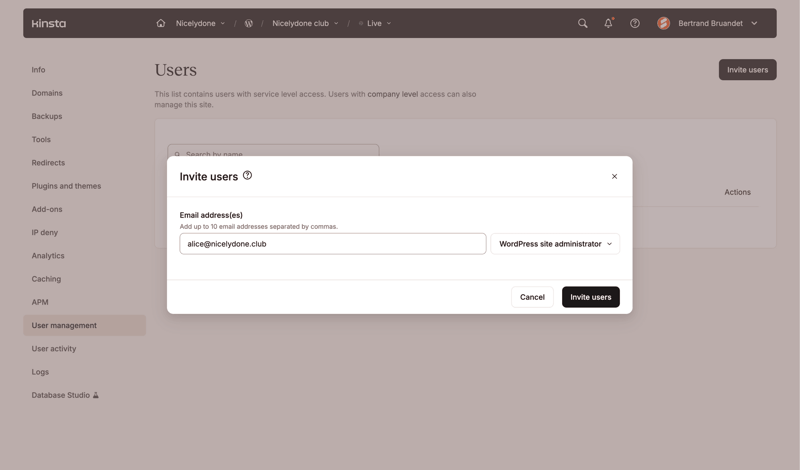Open Tools in sidebar
Image resolution: width=800 pixels, height=470 pixels.
click(x=41, y=139)
